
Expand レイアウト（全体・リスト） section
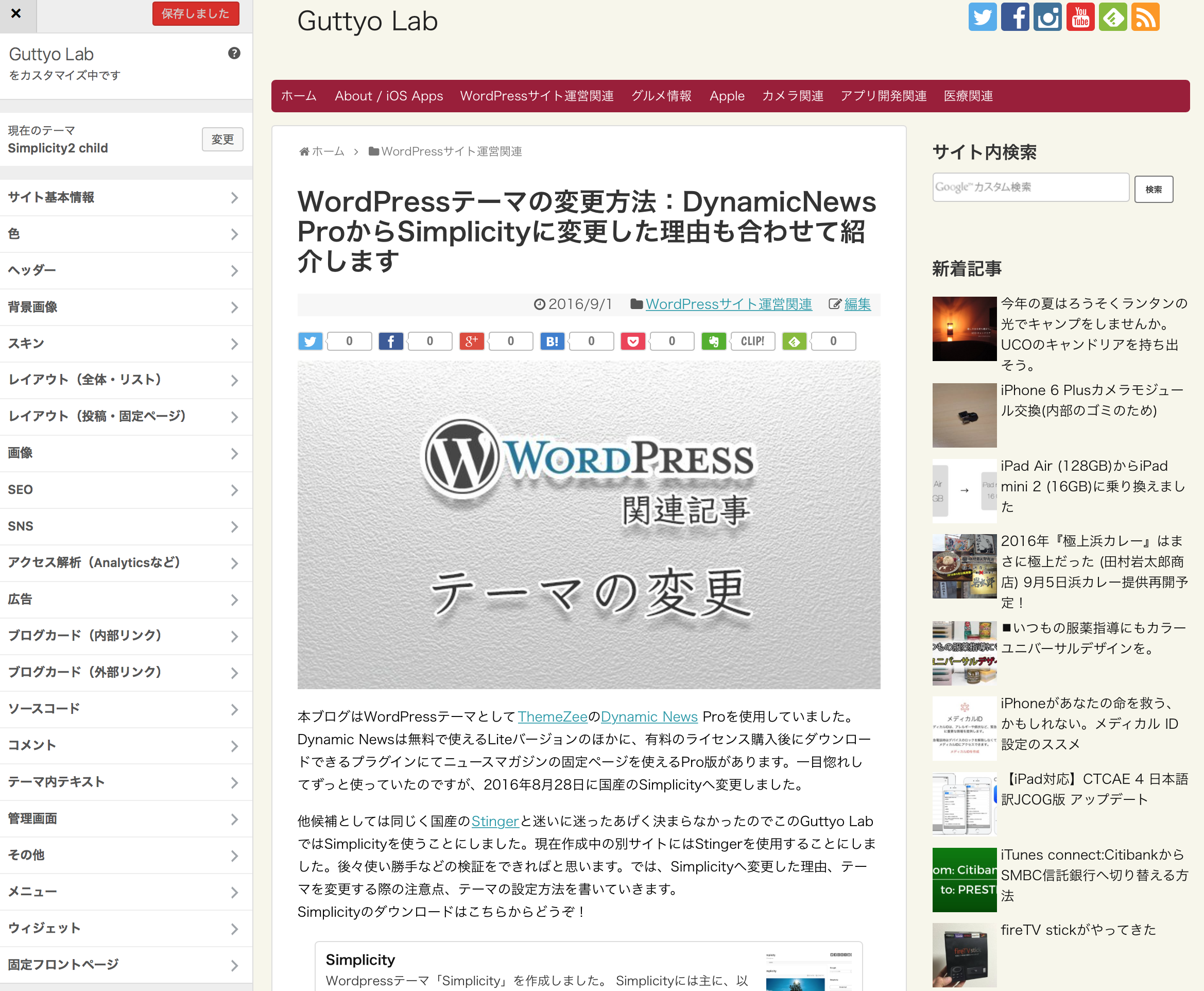[x=126, y=380]
